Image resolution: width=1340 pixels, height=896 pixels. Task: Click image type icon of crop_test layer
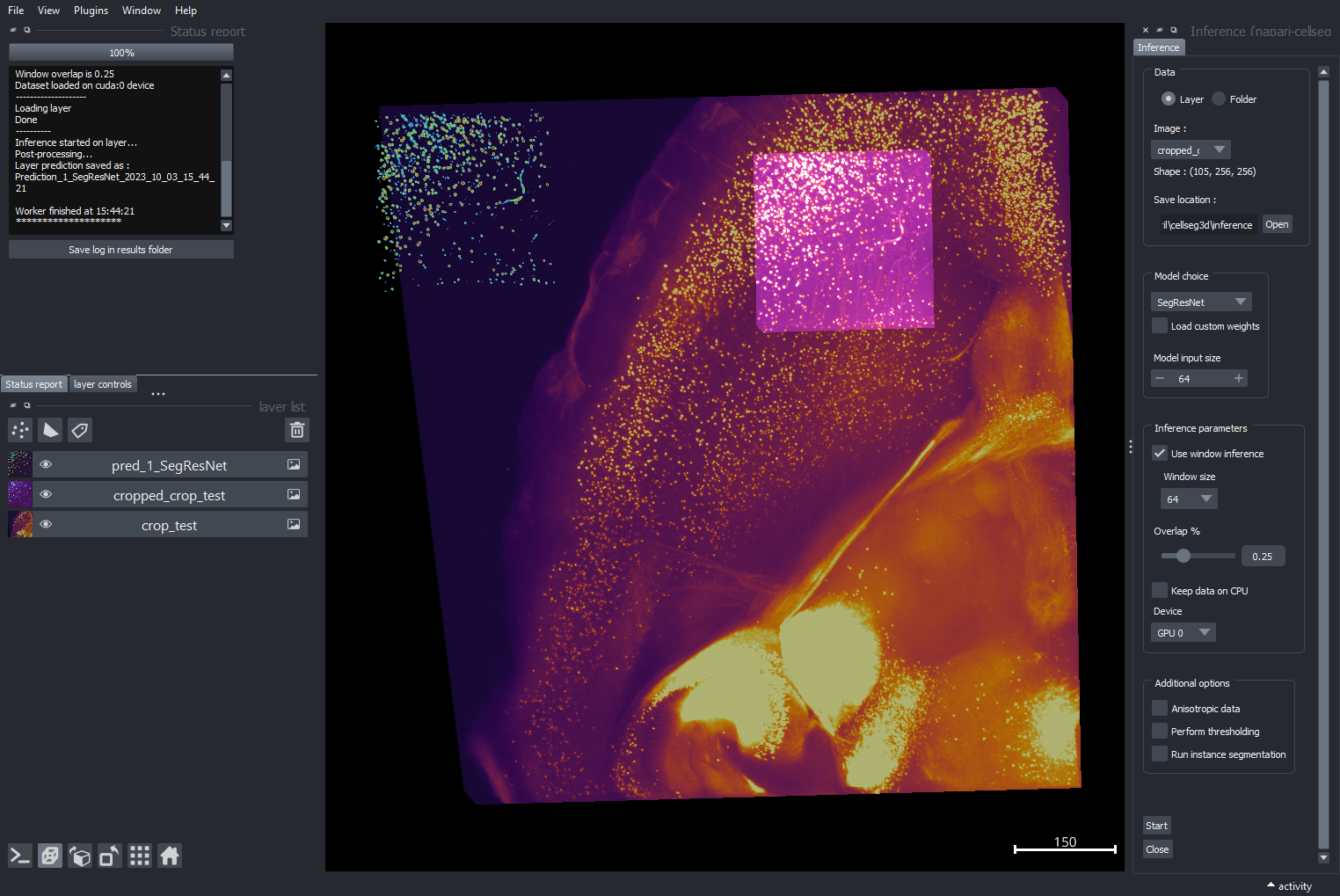(x=294, y=524)
